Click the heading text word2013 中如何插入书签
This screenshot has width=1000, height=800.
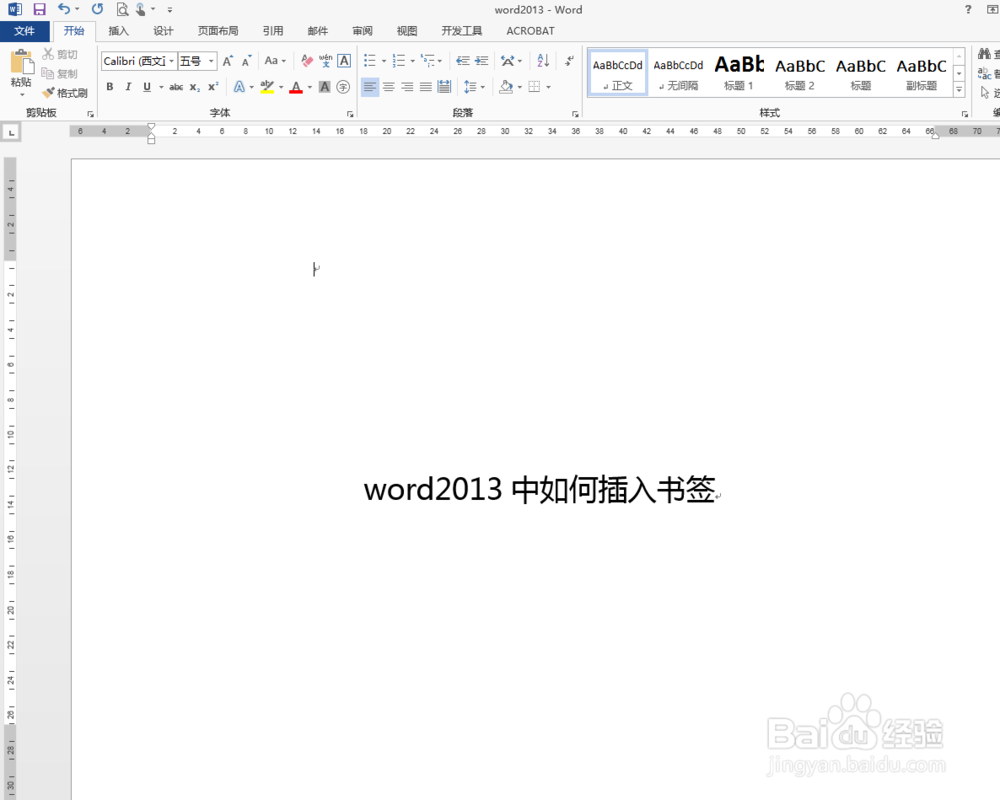click(x=540, y=490)
